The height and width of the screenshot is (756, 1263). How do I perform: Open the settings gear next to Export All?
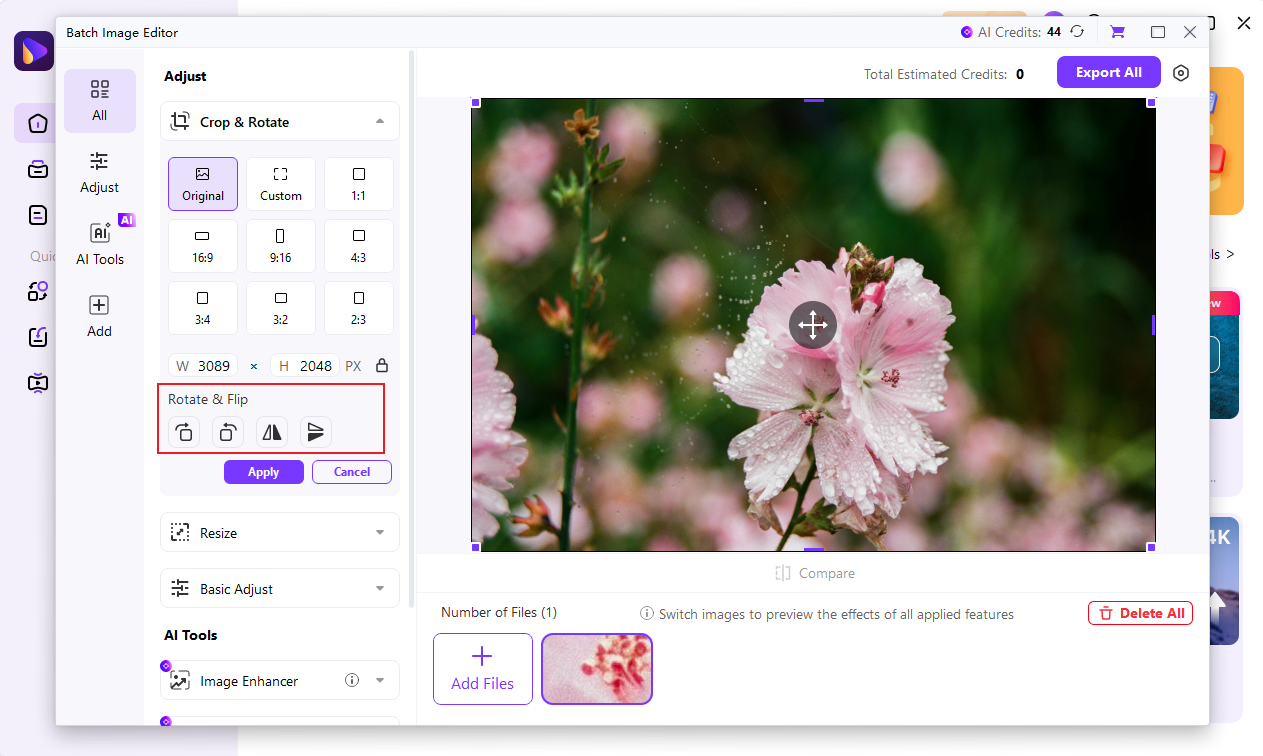1181,73
